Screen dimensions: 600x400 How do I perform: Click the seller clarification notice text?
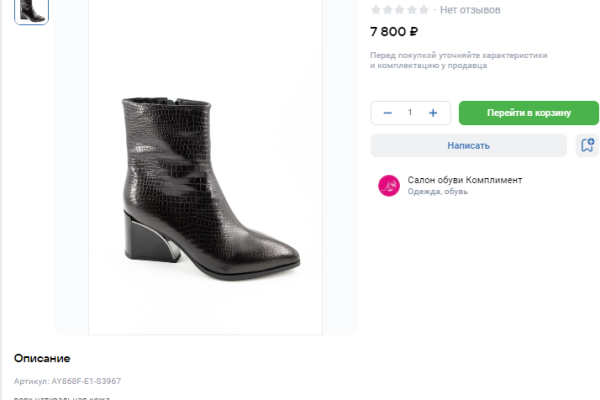pos(459,60)
